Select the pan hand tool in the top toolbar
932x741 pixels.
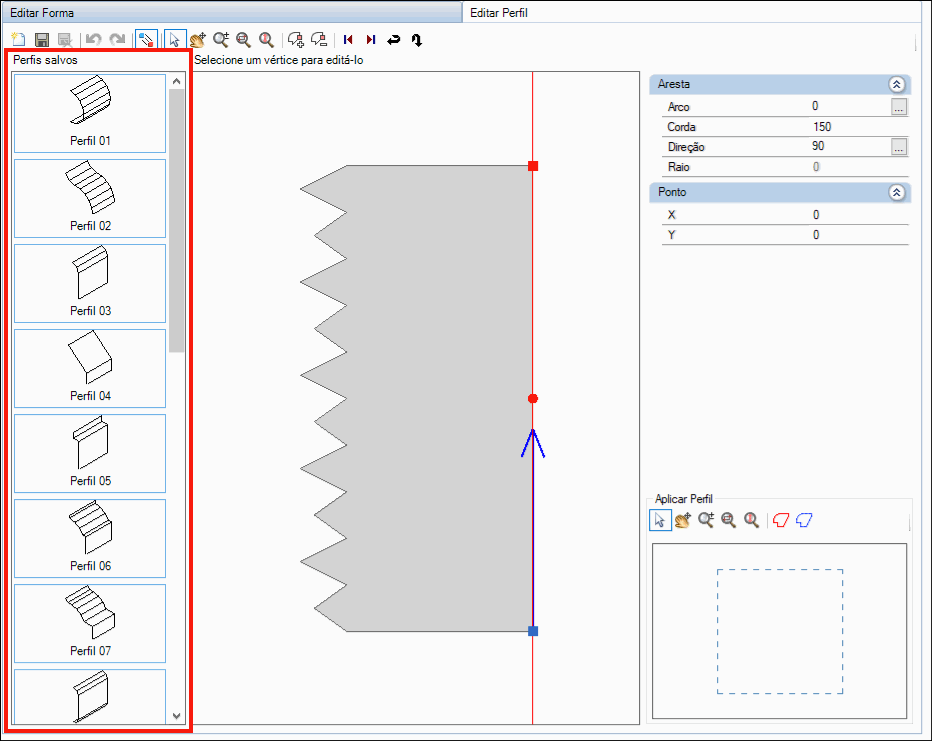point(197,40)
